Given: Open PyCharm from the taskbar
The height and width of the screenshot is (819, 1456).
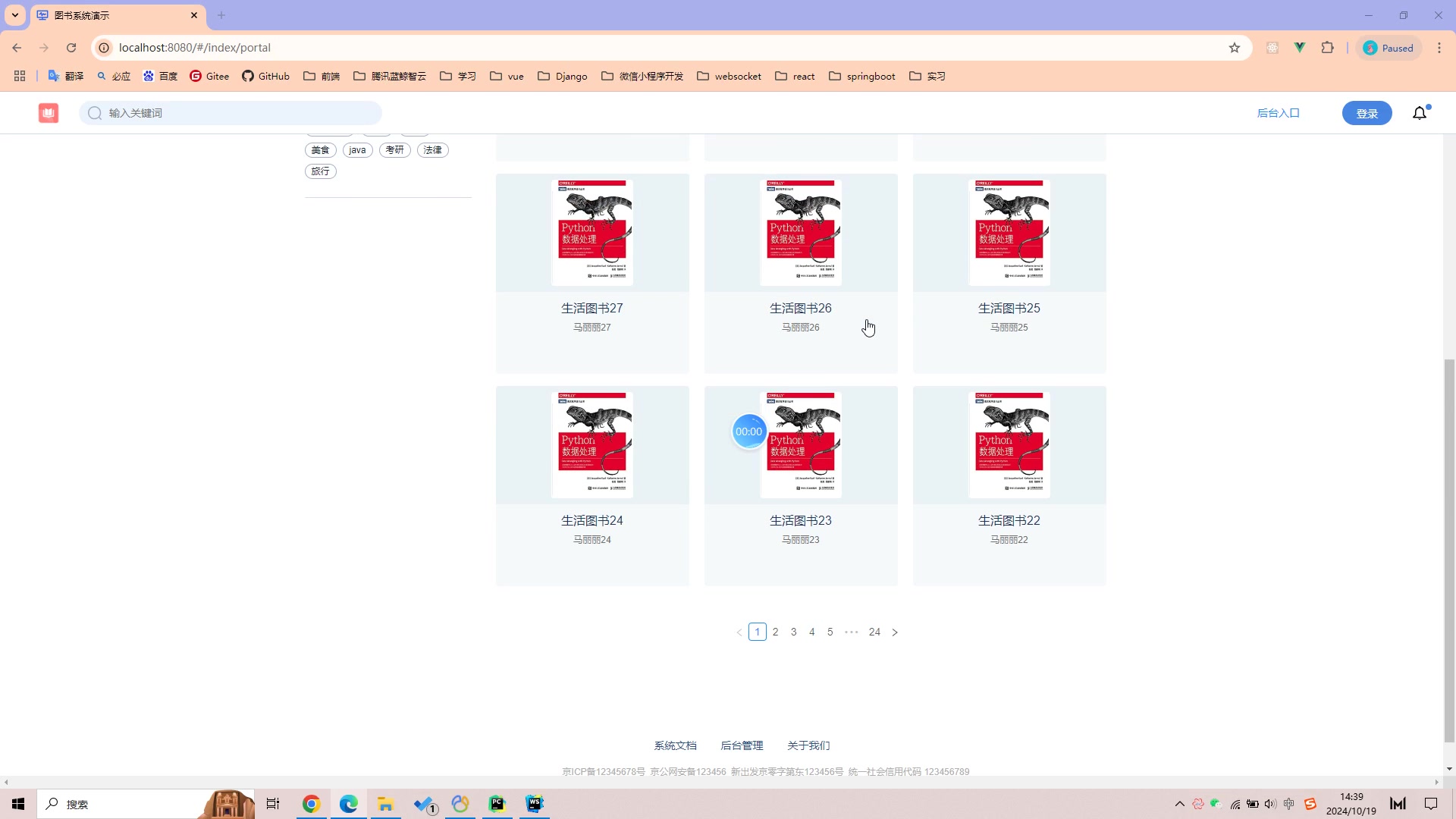Looking at the screenshot, I should tap(497, 804).
